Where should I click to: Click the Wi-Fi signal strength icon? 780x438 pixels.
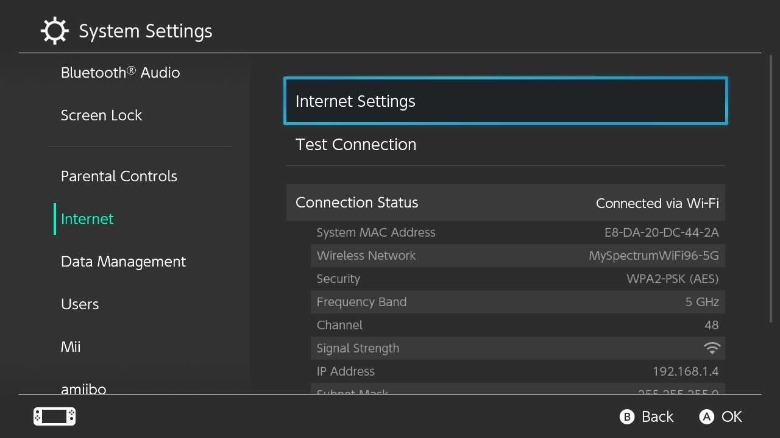712,348
